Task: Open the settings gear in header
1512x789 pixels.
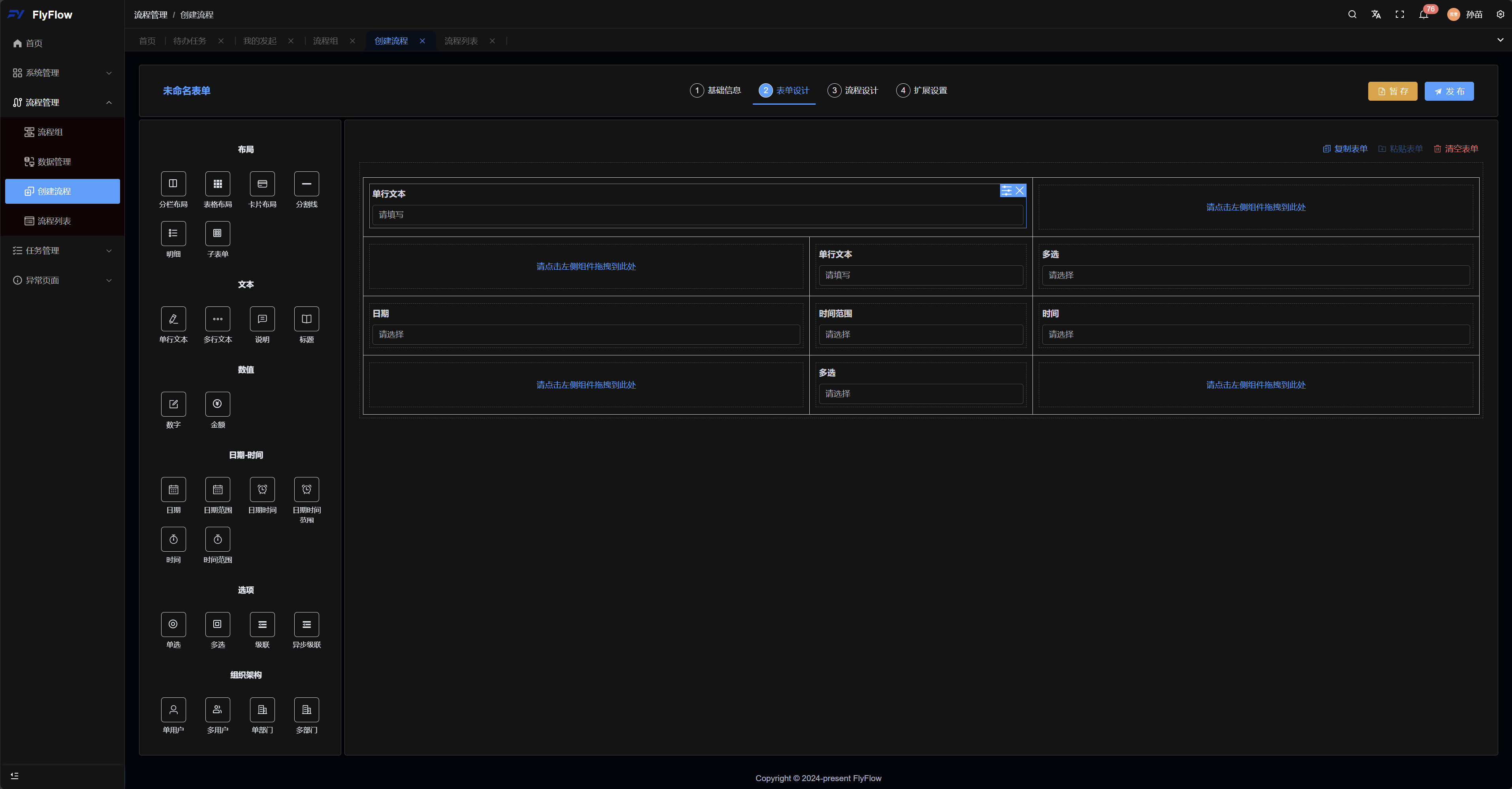Action: pyautogui.click(x=1500, y=14)
